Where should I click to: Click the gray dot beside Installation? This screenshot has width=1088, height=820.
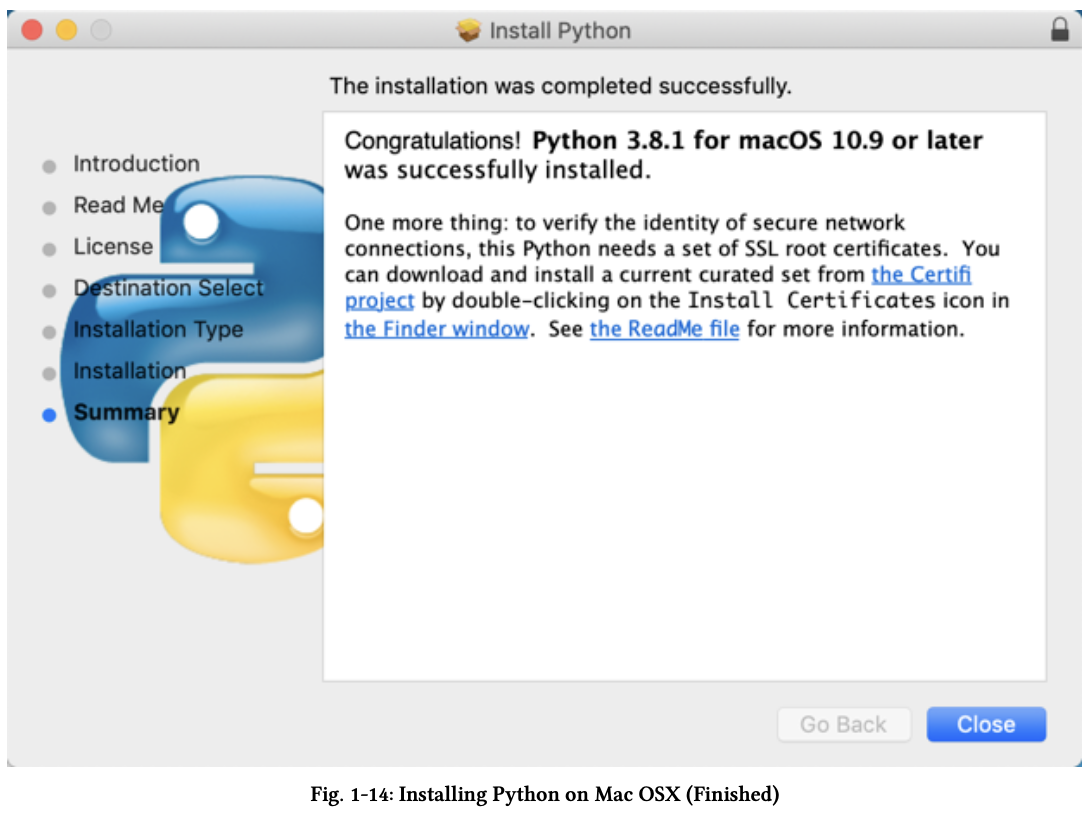coord(49,372)
